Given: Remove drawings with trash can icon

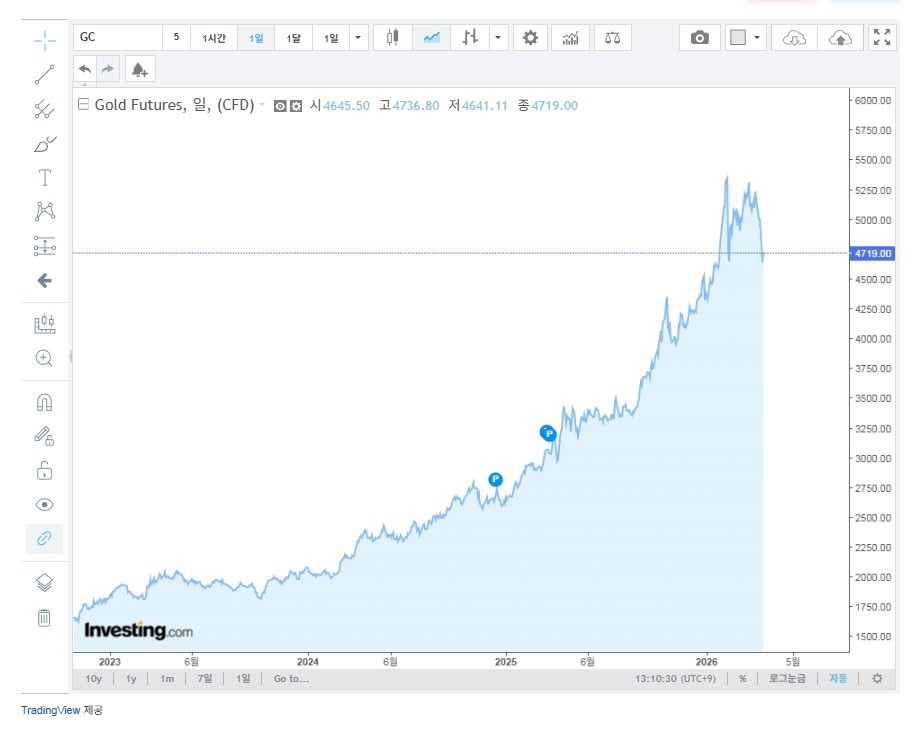Looking at the screenshot, I should 44,617.
